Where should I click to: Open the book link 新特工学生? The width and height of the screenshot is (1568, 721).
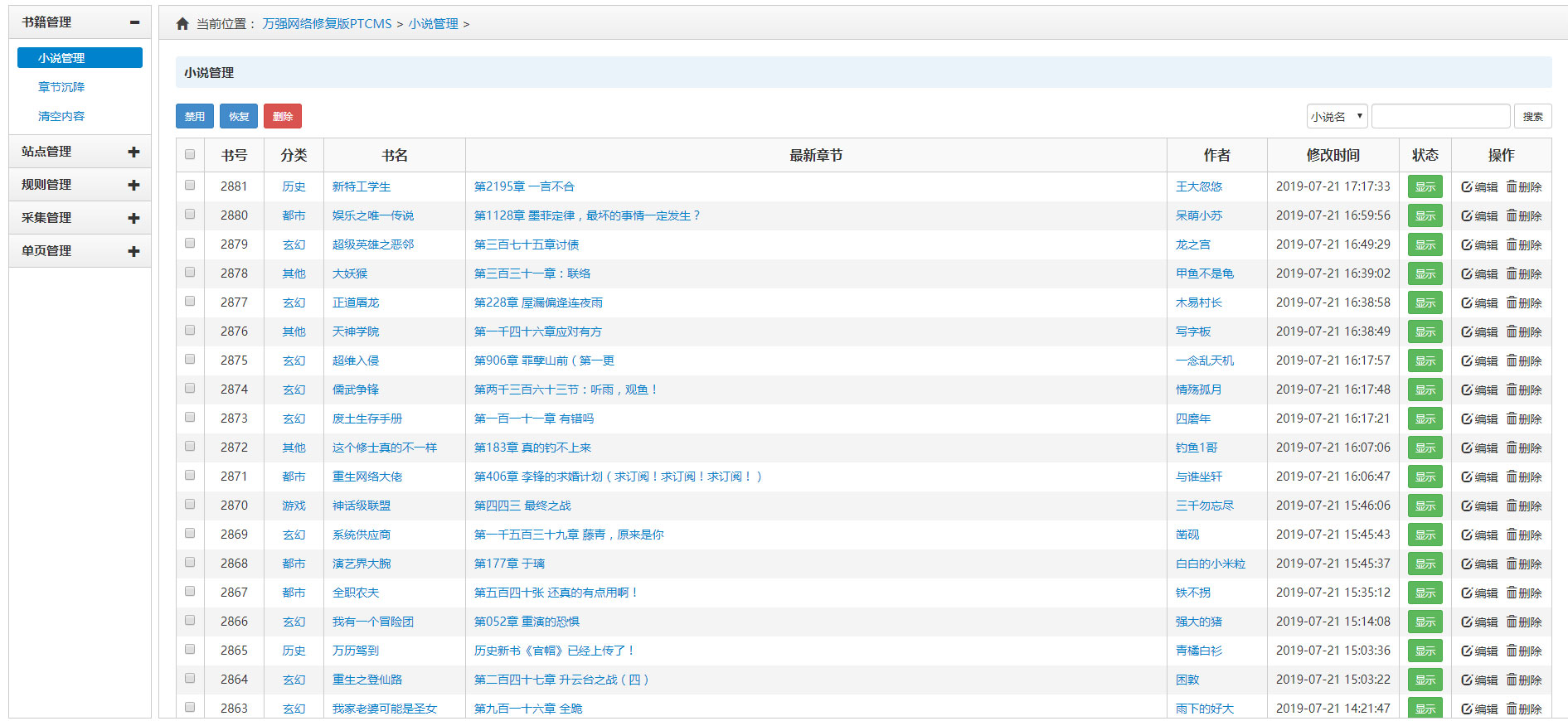click(361, 187)
